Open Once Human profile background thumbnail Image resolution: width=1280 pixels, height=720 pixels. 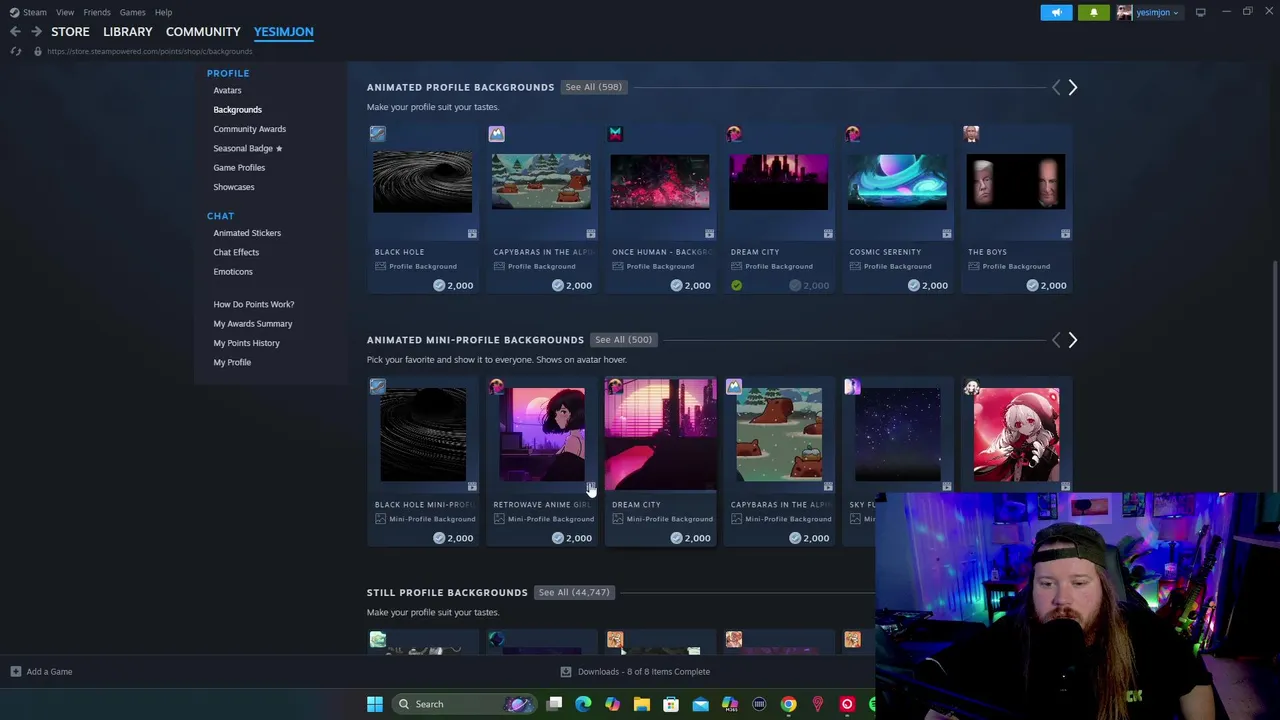[660, 182]
